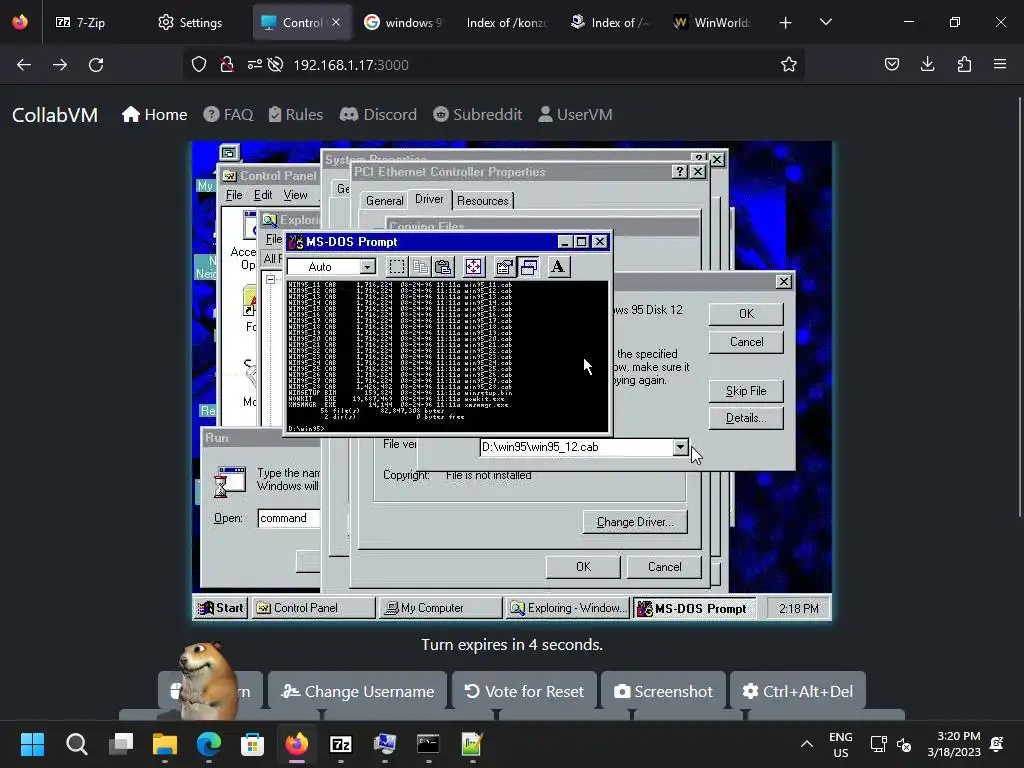Image resolution: width=1024 pixels, height=768 pixels.
Task: Open Properties icon in MS-DOS Prompt toolbar
Action: (x=504, y=266)
